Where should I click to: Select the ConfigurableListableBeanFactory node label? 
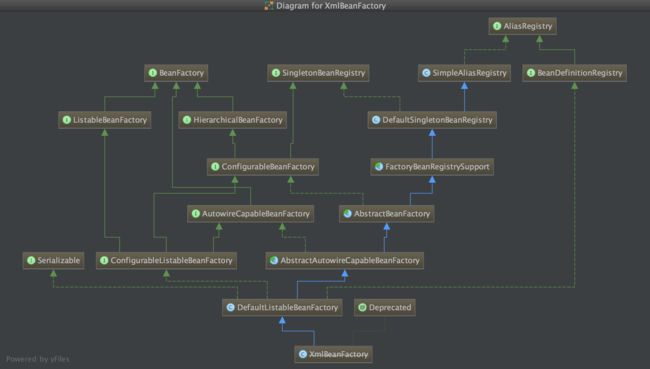coord(171,260)
